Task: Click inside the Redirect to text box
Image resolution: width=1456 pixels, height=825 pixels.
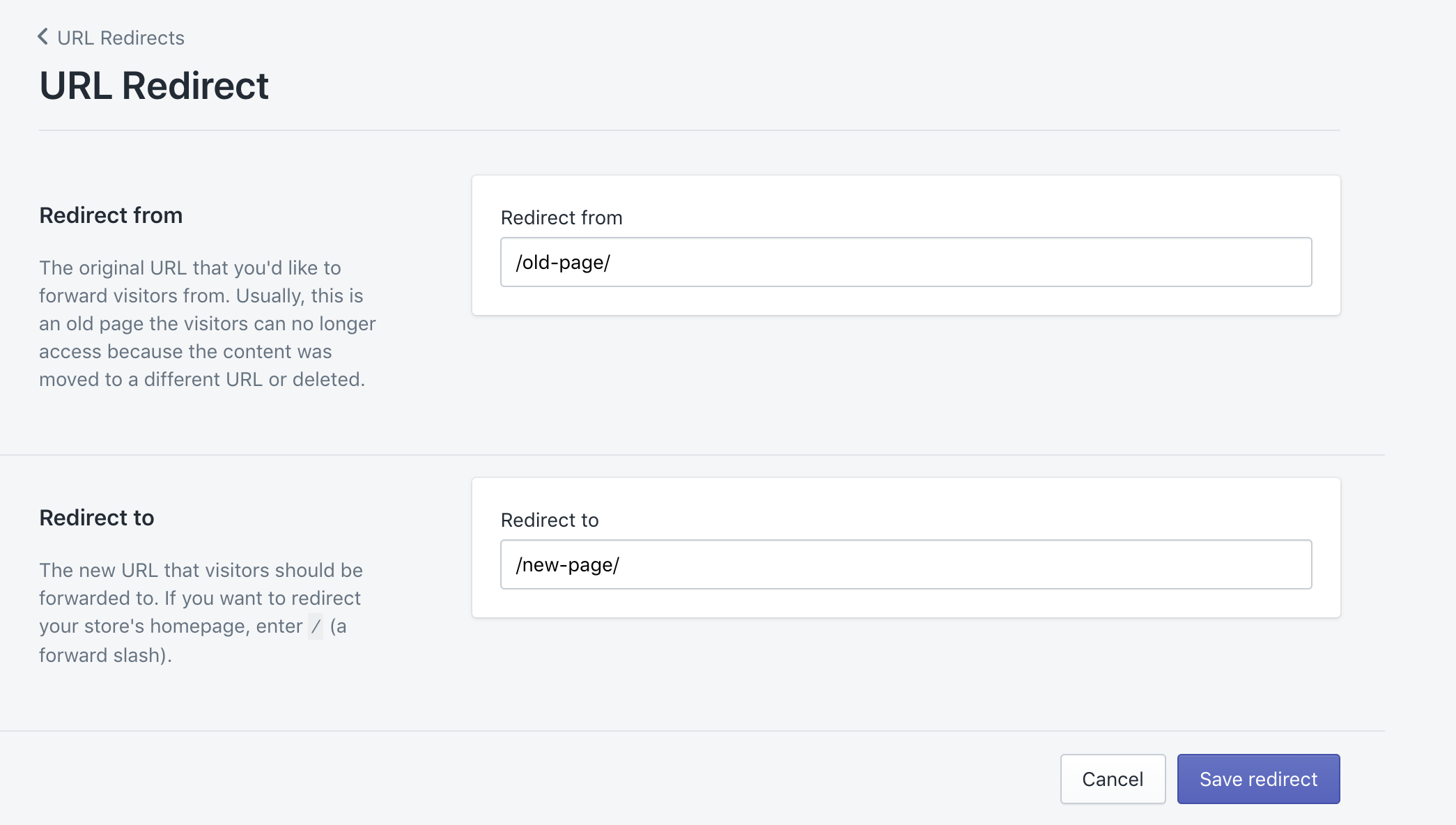Action: point(906,564)
